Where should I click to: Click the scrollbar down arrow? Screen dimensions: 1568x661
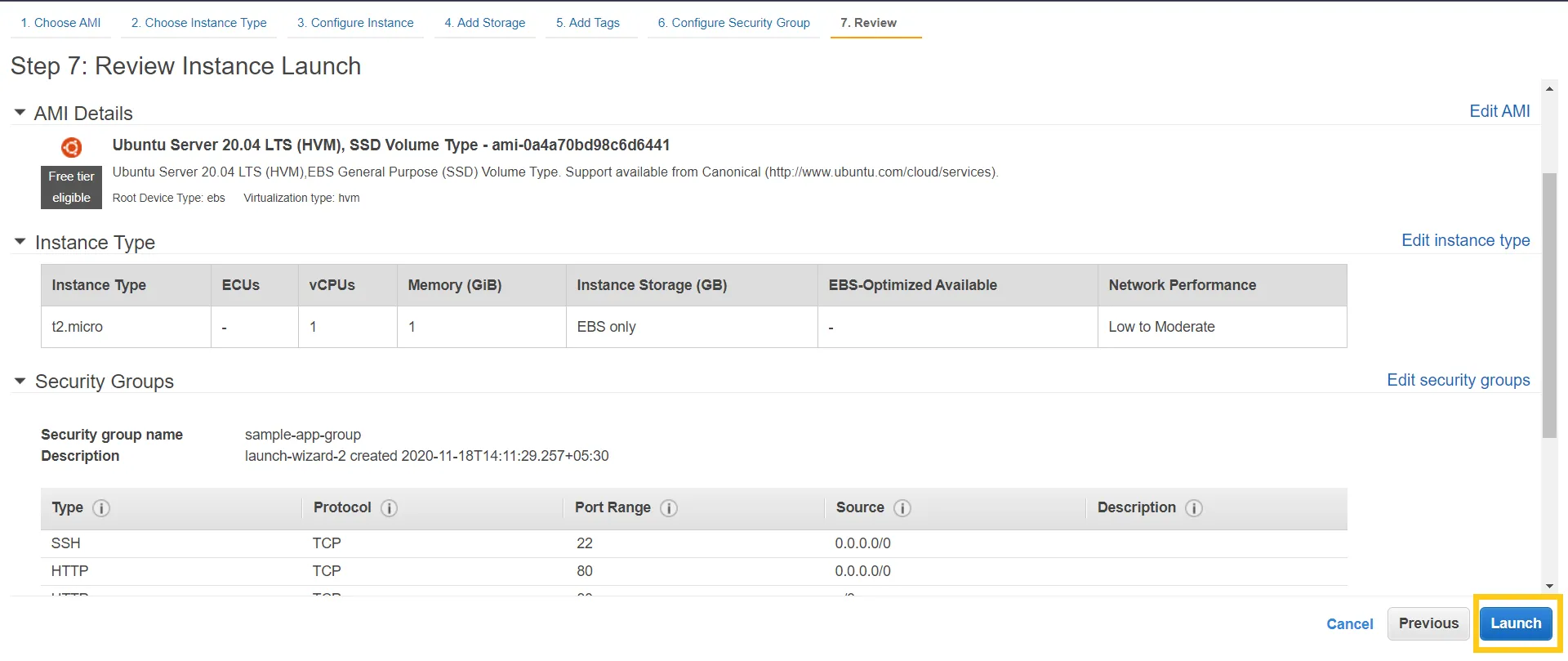point(1549,586)
